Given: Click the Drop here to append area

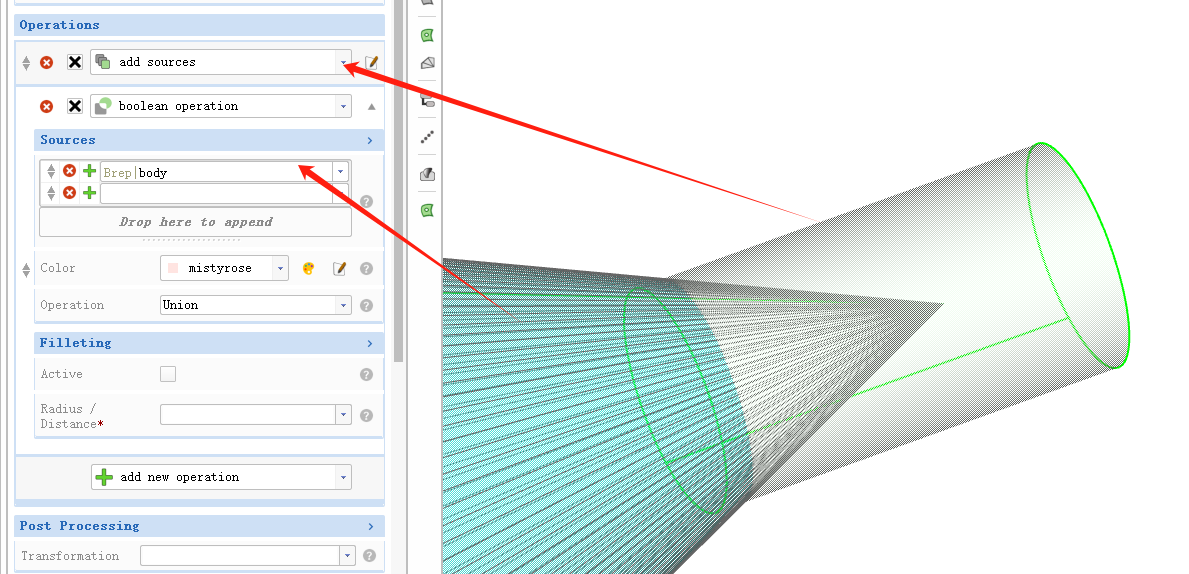Looking at the screenshot, I should click(195, 222).
